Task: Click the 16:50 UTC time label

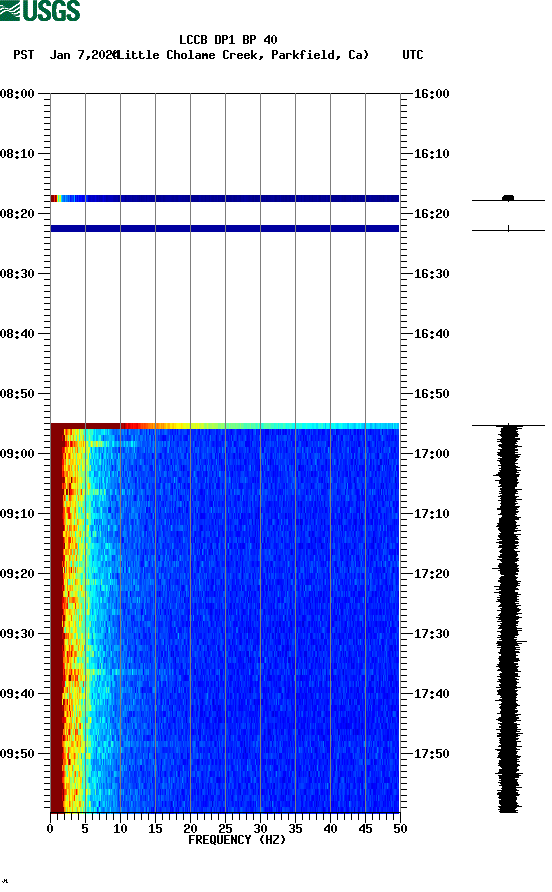Action: tap(431, 394)
